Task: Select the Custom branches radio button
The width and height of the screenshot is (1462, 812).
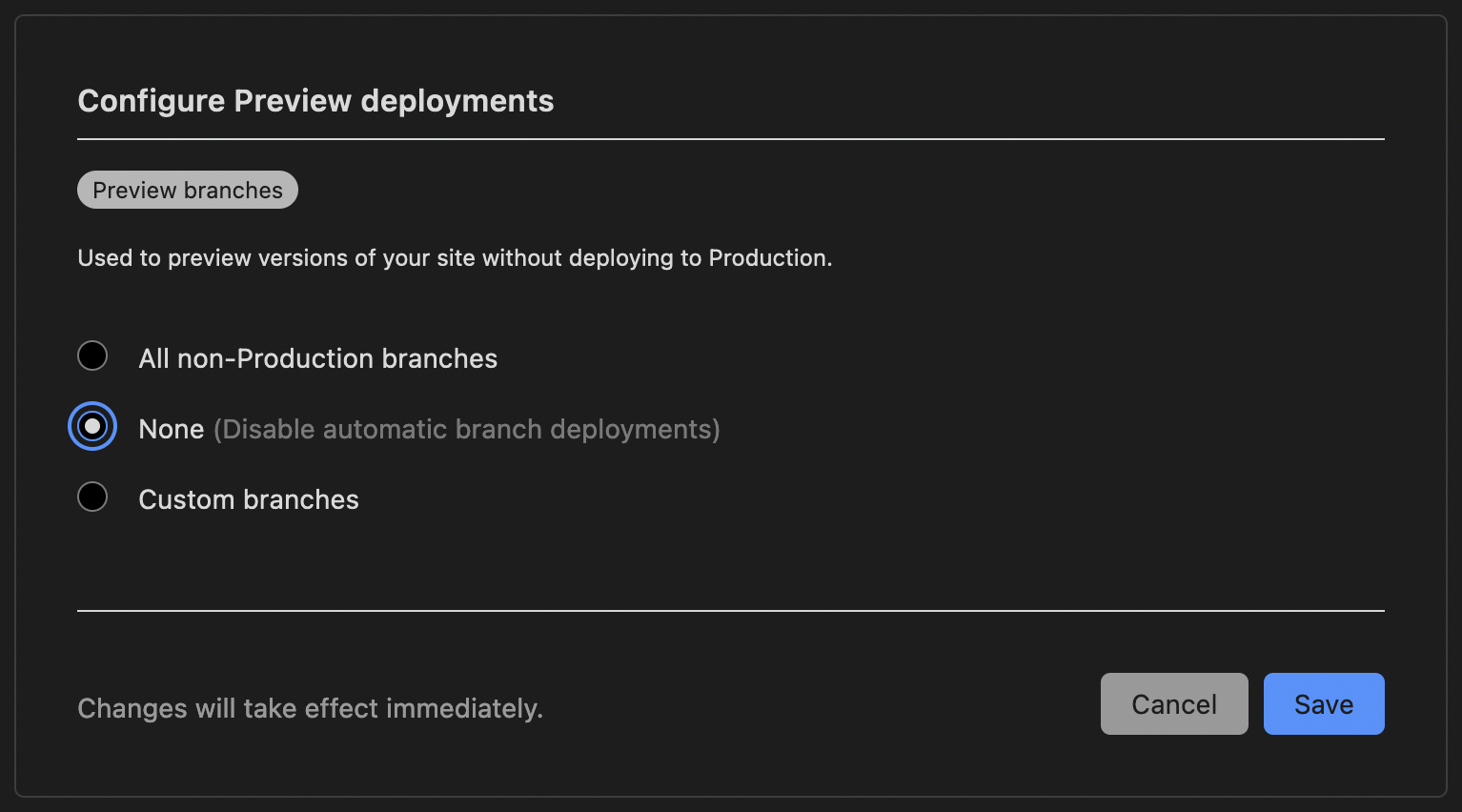Action: coord(92,497)
